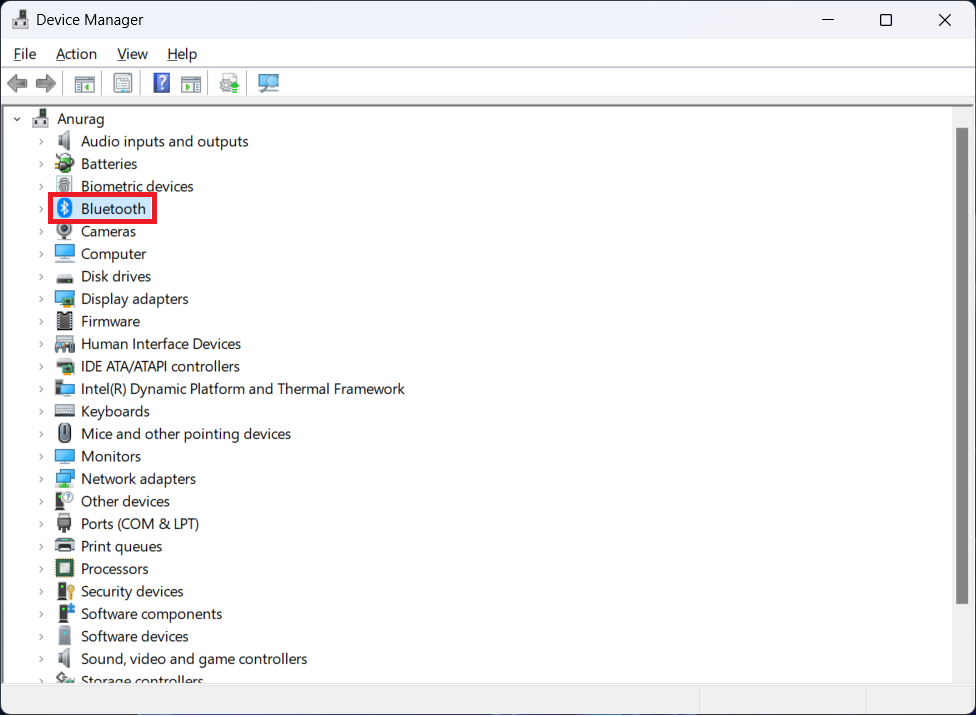This screenshot has height=717, width=976.
Task: Expand the Network adapters chevron
Action: [x=41, y=479]
